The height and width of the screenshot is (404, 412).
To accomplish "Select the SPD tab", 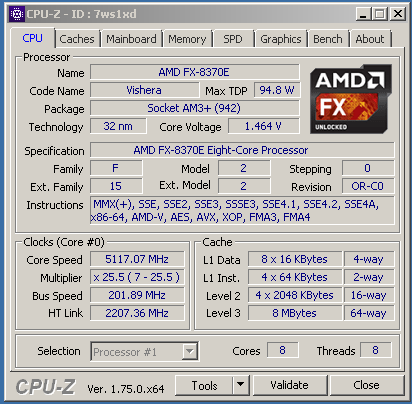I will point(233,39).
